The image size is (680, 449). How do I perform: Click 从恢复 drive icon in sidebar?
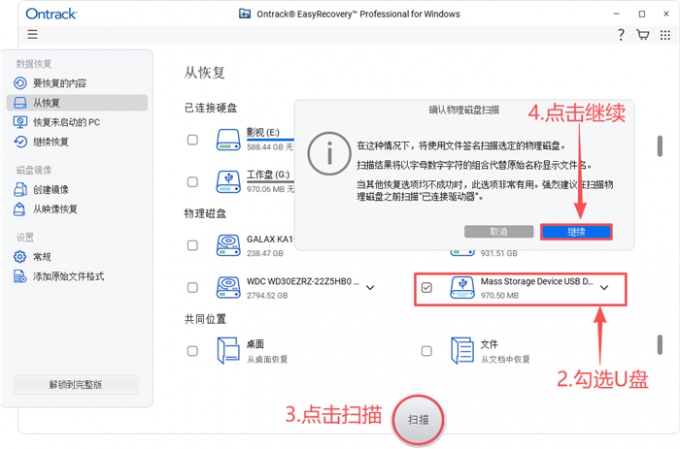point(20,103)
